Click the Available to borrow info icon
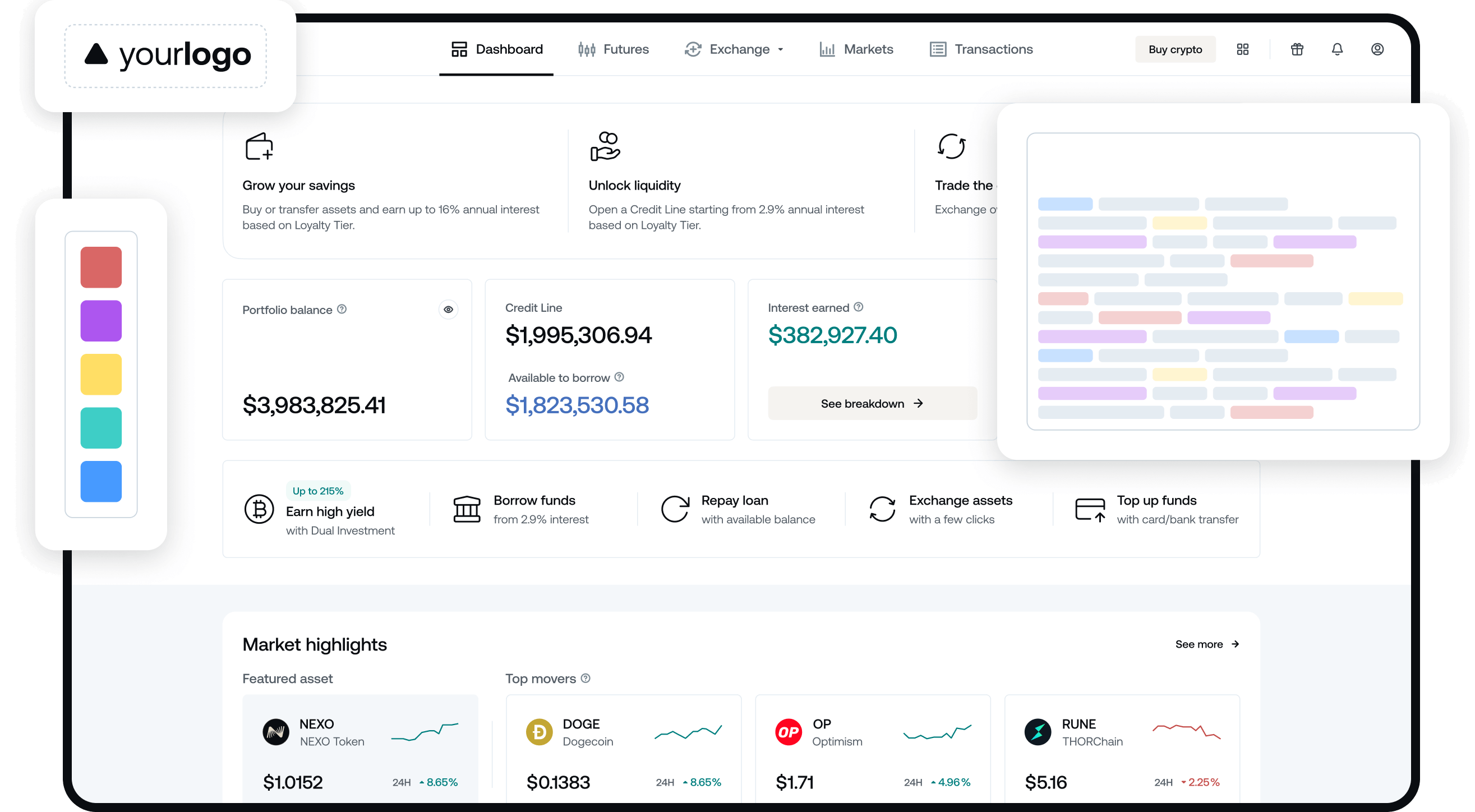The width and height of the screenshot is (1475, 812). (619, 377)
